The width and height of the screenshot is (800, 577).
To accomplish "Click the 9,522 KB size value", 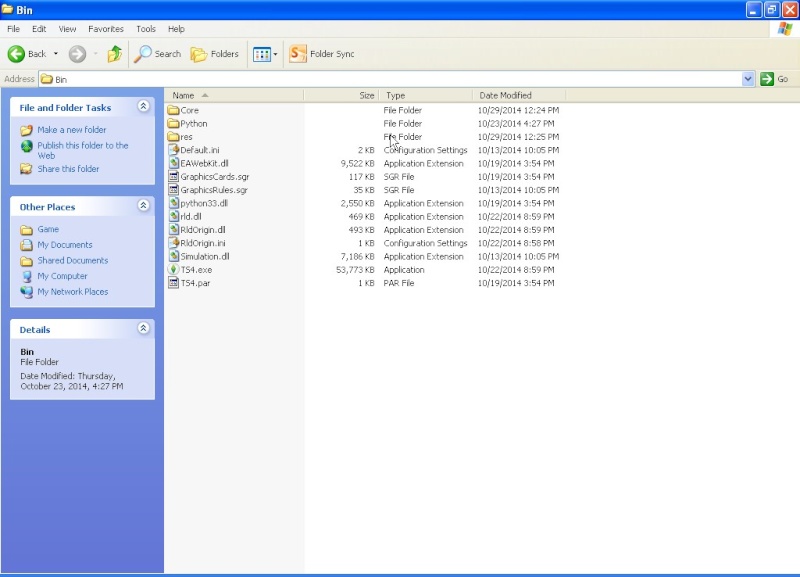I will 358,164.
